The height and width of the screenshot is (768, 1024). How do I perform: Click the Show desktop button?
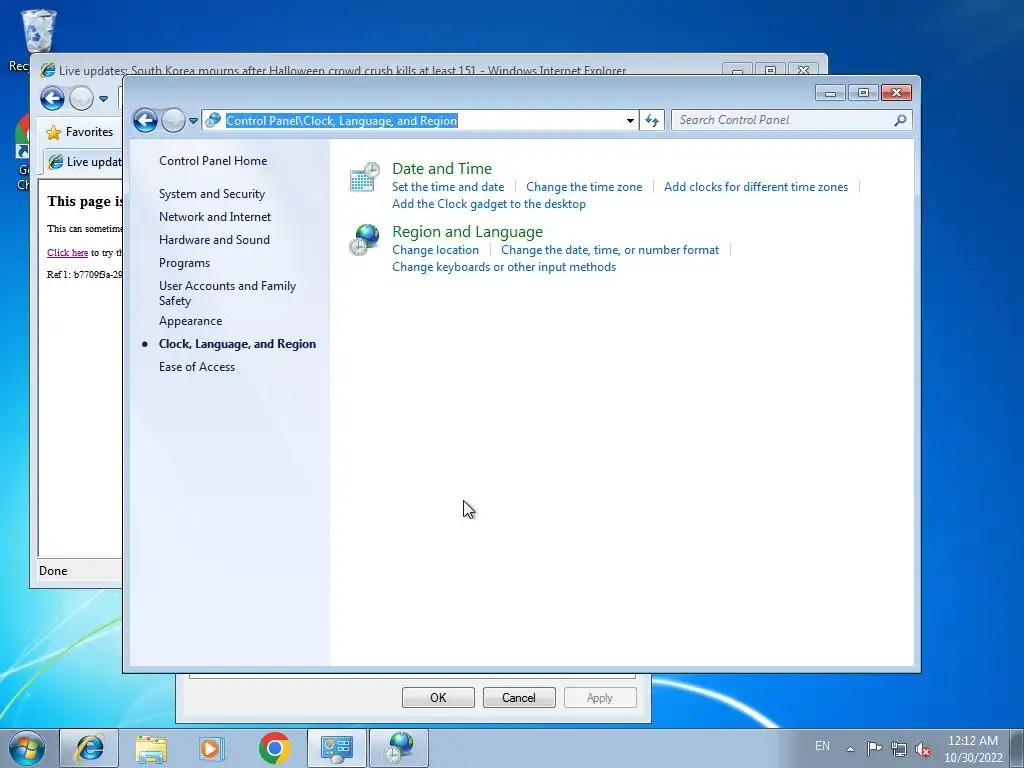pos(1017,749)
